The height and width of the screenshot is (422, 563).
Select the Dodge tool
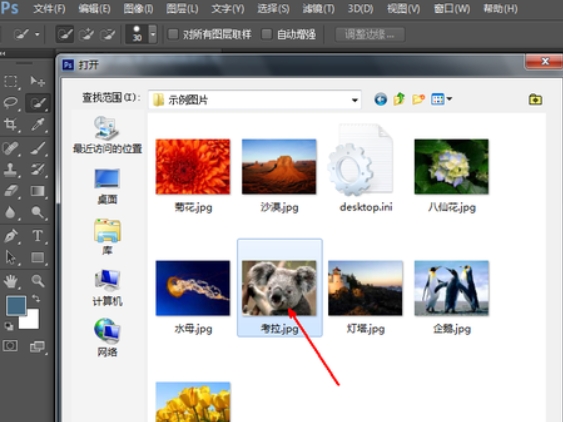(x=37, y=212)
